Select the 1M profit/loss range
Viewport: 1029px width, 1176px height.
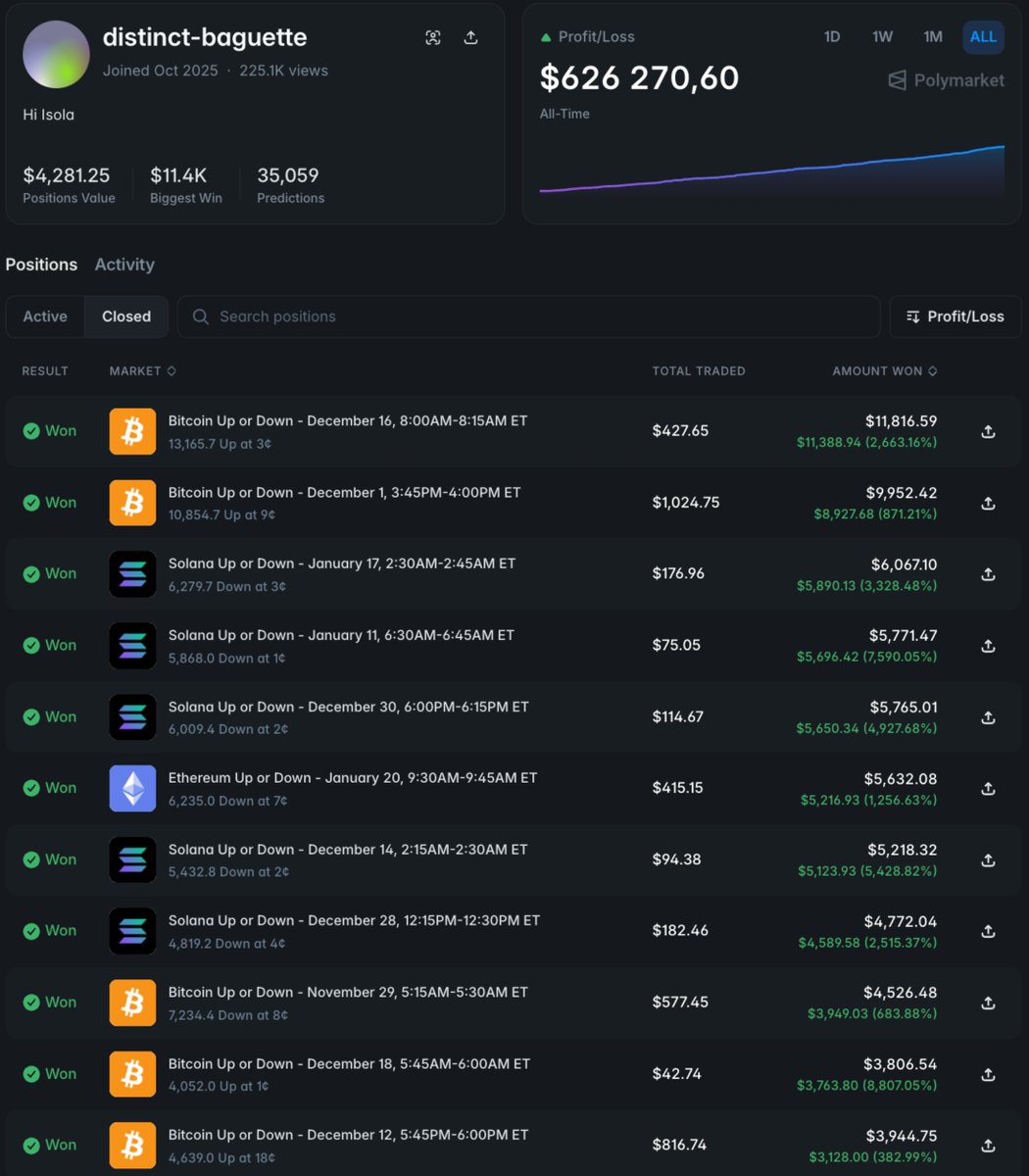[933, 37]
